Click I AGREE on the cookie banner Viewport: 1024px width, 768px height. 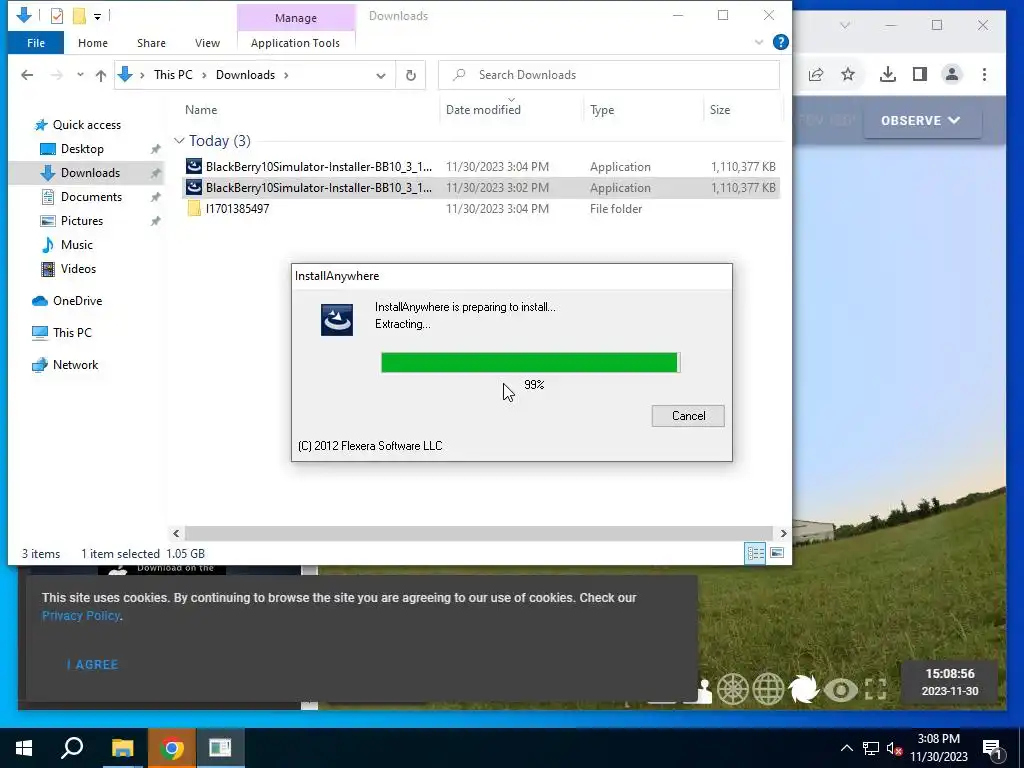click(x=92, y=665)
